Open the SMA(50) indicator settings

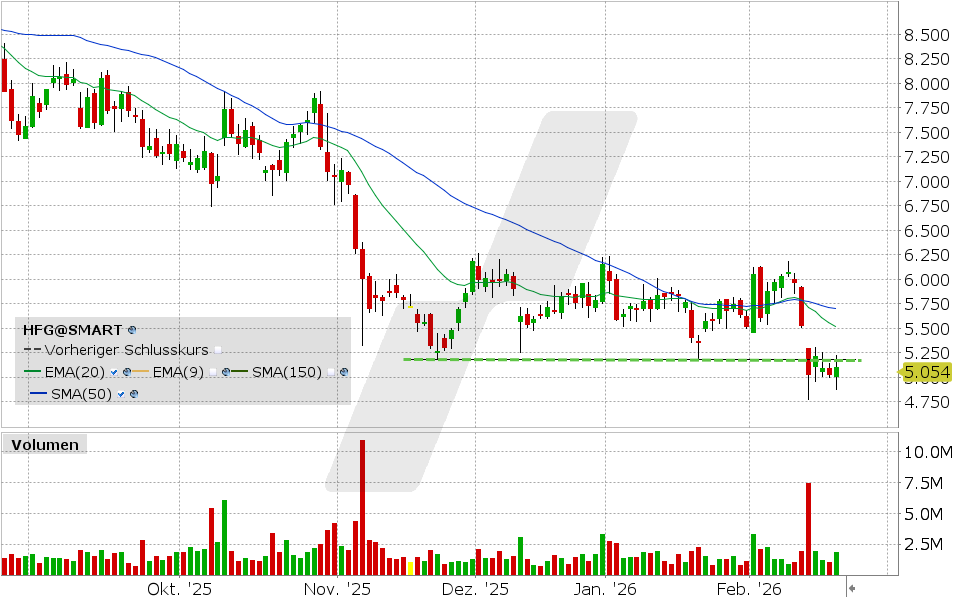[x=132, y=394]
